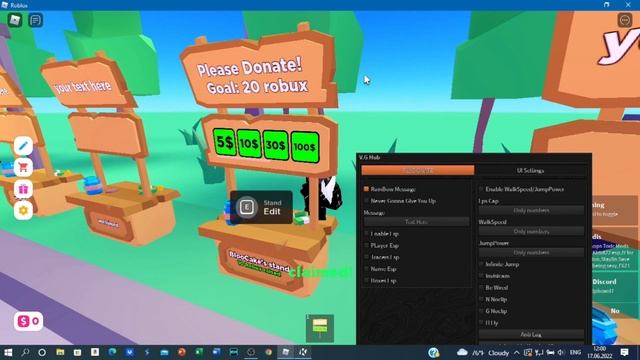The height and width of the screenshot is (360, 640).
Task: Toggle the Rainbow Message checkbox
Action: (x=366, y=189)
